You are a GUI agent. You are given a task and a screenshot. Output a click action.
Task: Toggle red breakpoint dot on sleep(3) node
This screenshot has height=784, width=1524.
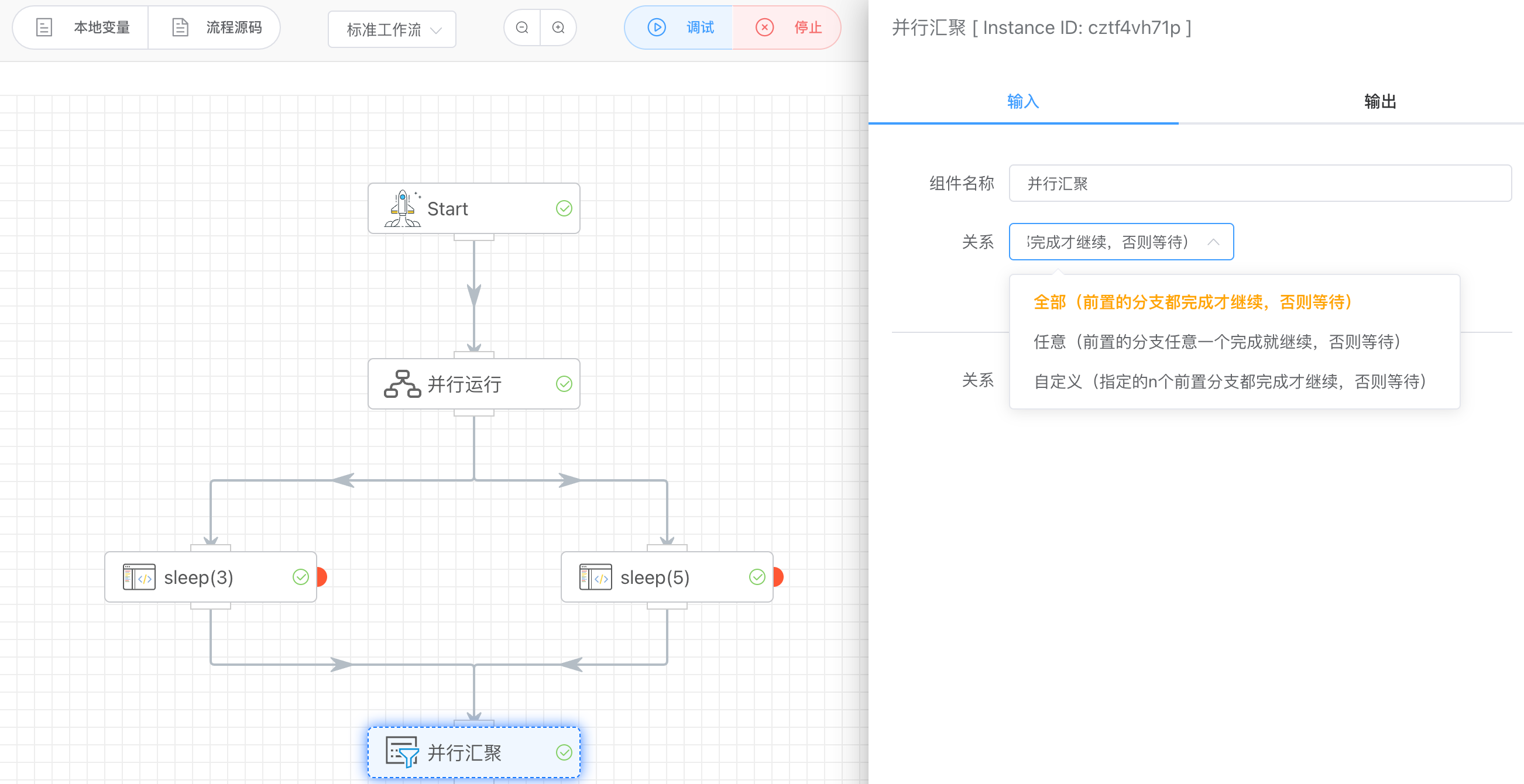[322, 577]
